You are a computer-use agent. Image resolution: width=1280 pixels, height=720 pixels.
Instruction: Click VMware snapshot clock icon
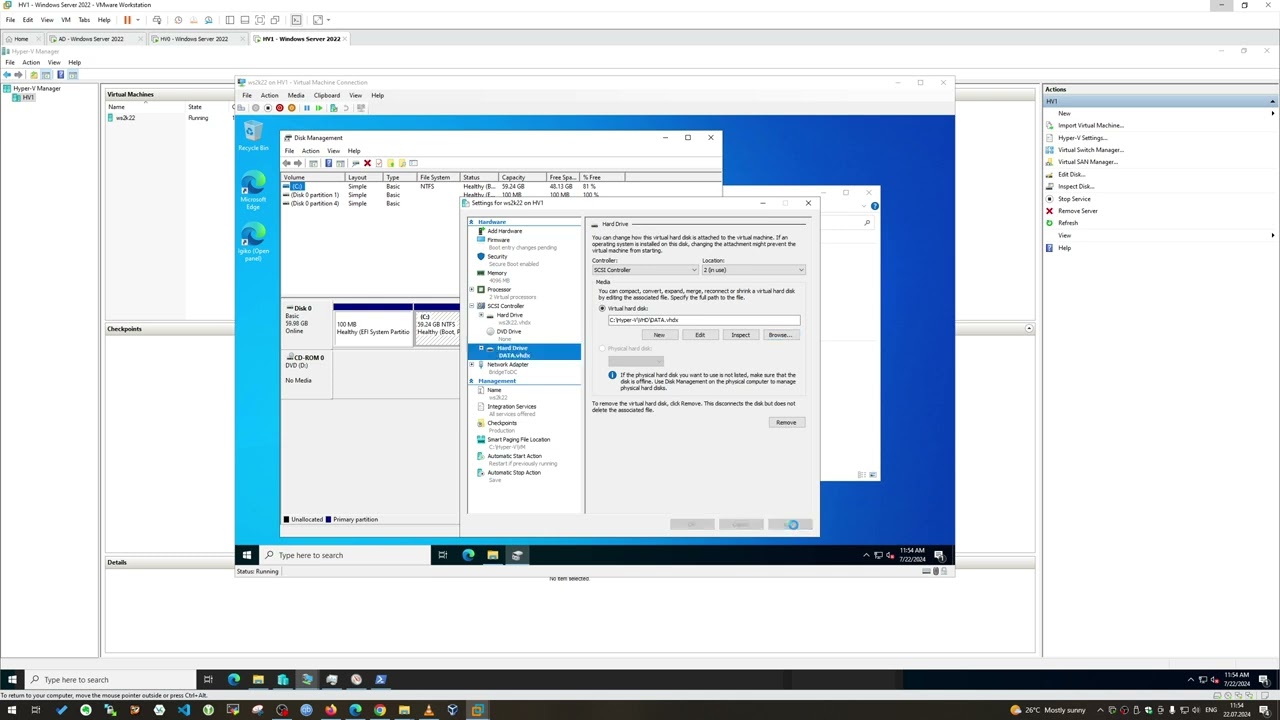pyautogui.click(x=178, y=20)
